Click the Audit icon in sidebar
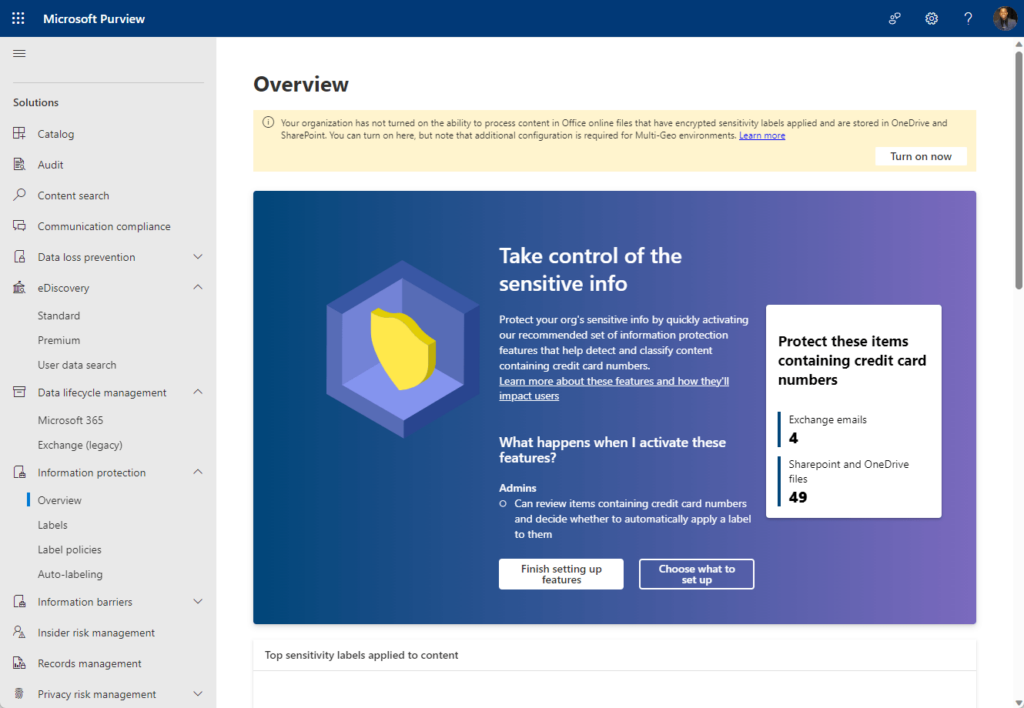 [20, 164]
